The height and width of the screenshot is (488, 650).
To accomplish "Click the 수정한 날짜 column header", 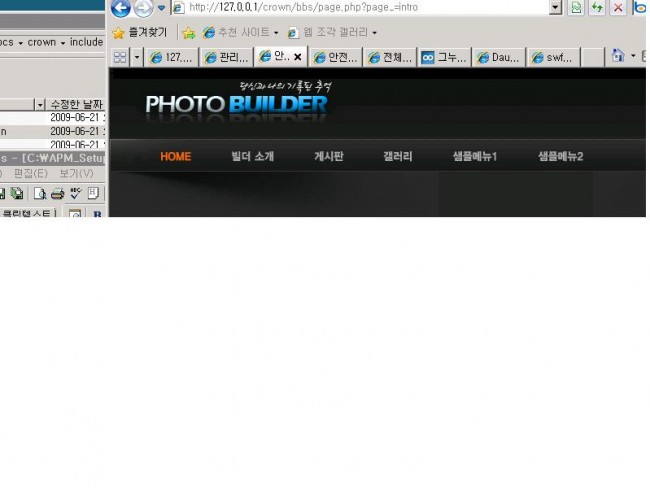I will tap(76, 104).
